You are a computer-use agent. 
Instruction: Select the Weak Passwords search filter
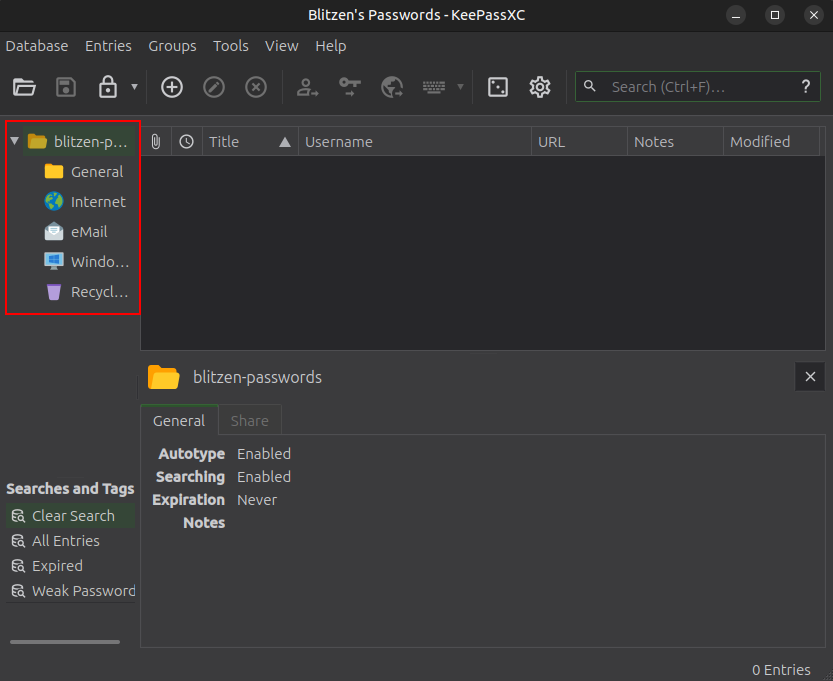pos(82,591)
